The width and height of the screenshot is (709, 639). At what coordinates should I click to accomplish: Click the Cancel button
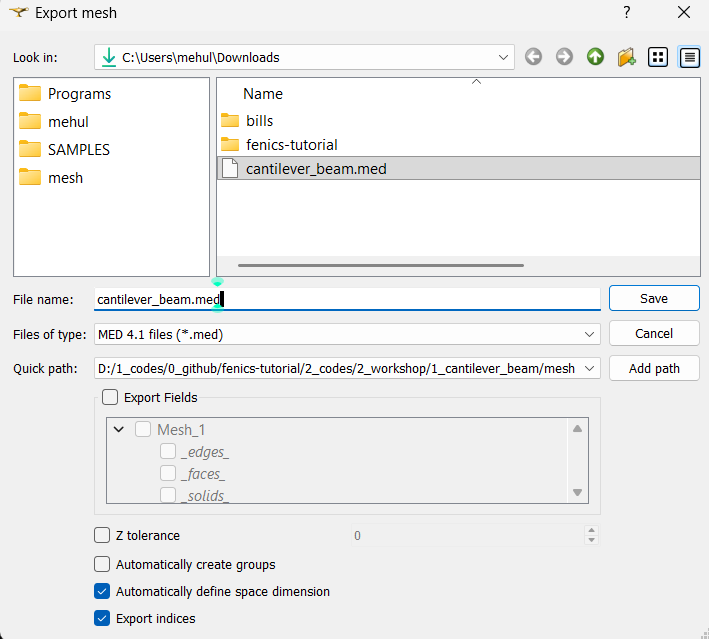[654, 334]
